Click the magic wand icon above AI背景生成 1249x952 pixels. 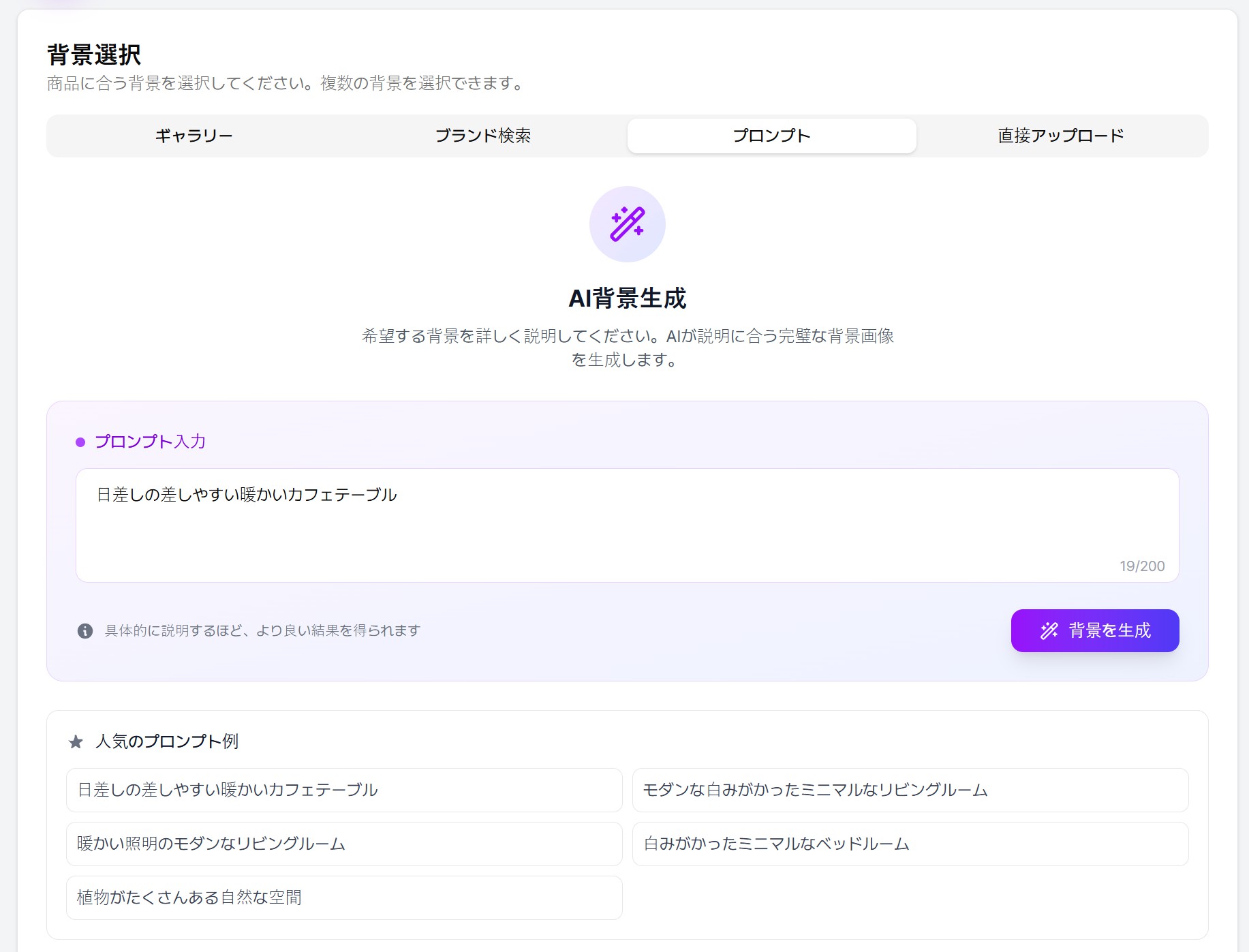[x=627, y=224]
